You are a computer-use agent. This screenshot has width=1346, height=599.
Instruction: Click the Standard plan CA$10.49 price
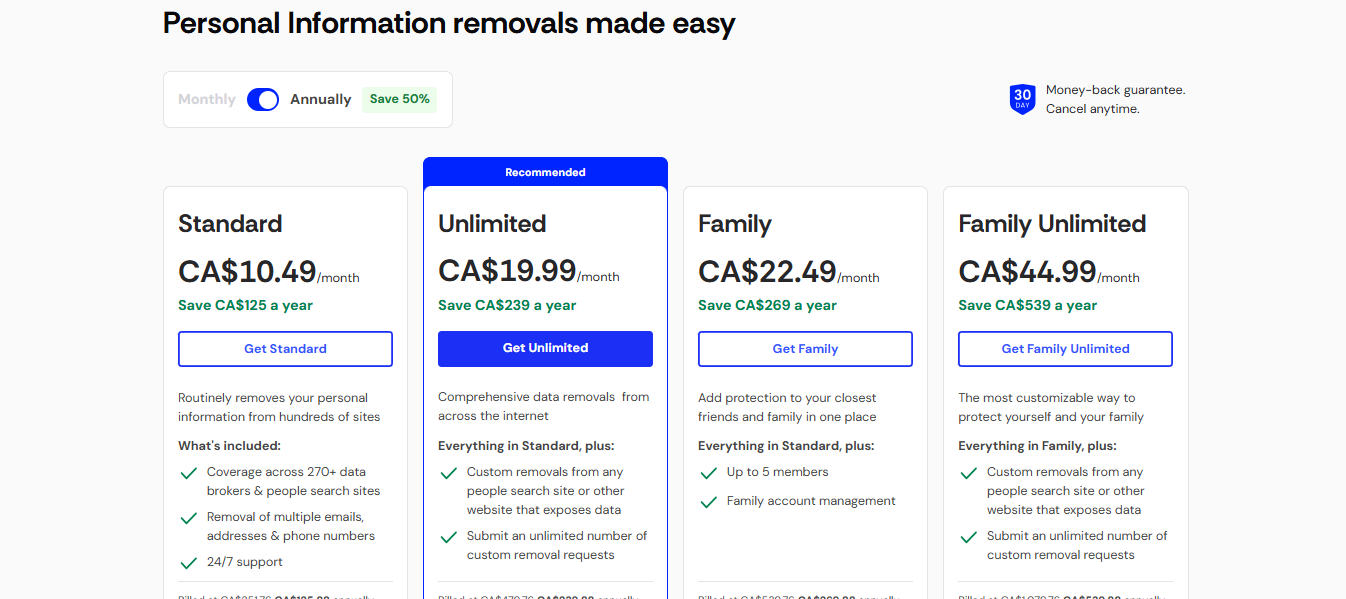[x=247, y=271]
